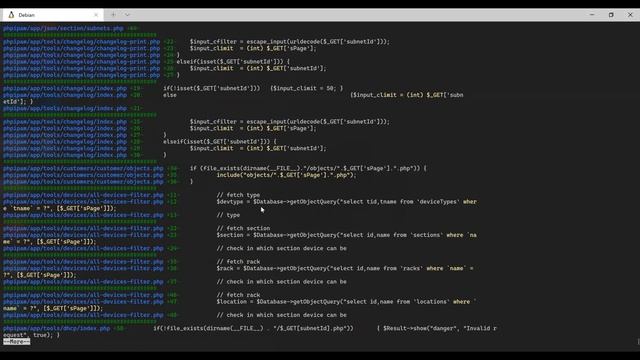Click the include("objects/" statement
The image size is (640, 360).
click(286, 175)
